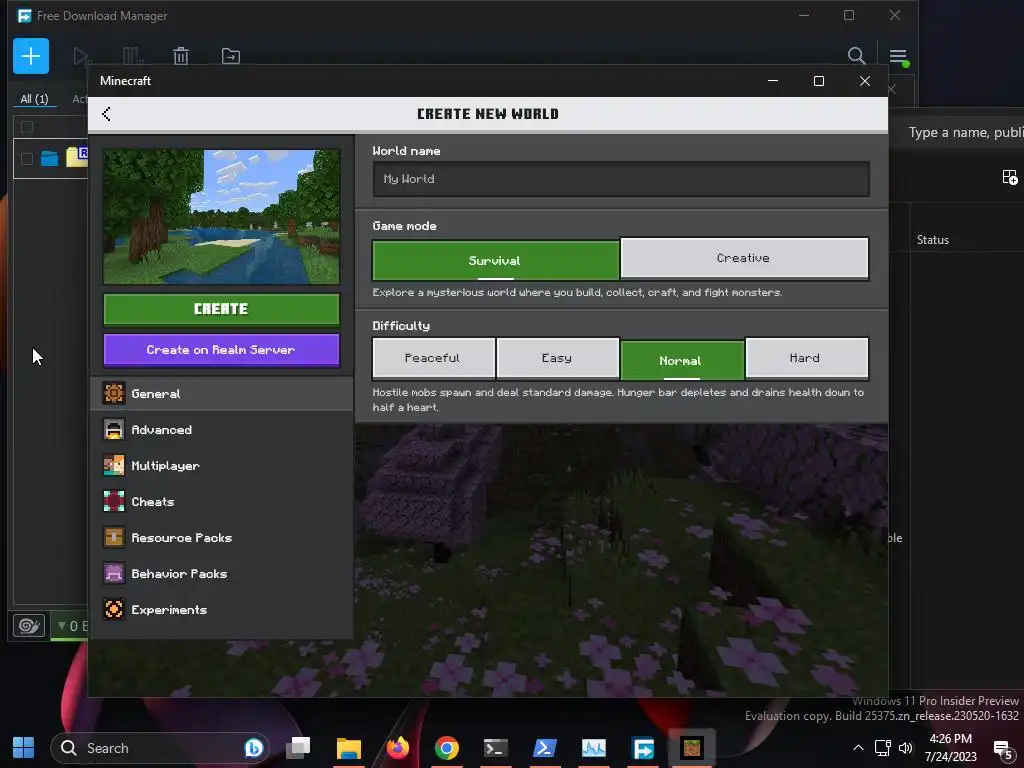Viewport: 1024px width, 768px height.
Task: Select Survival game mode
Action: pyautogui.click(x=495, y=260)
